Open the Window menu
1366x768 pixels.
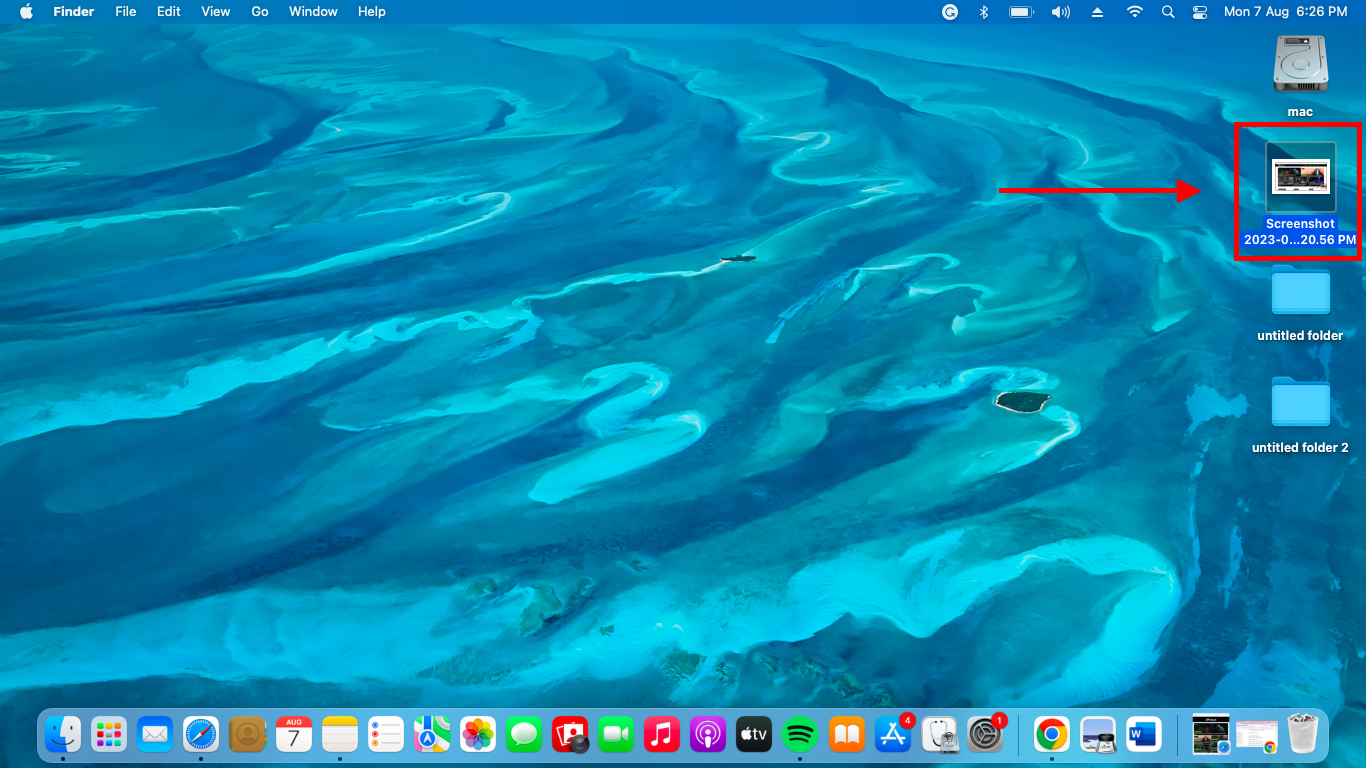[313, 11]
